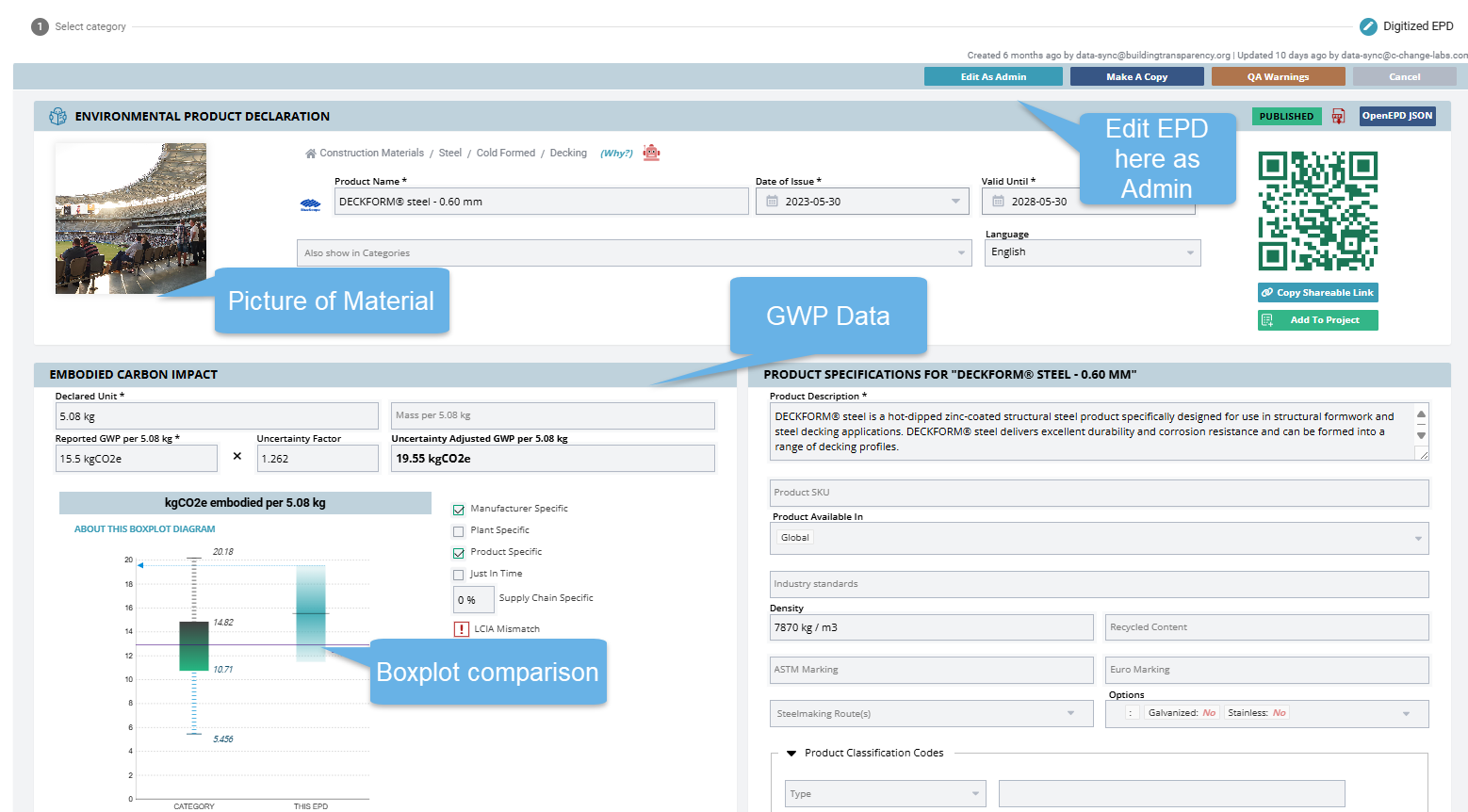Click the Steel breadcrumb item

click(x=449, y=153)
